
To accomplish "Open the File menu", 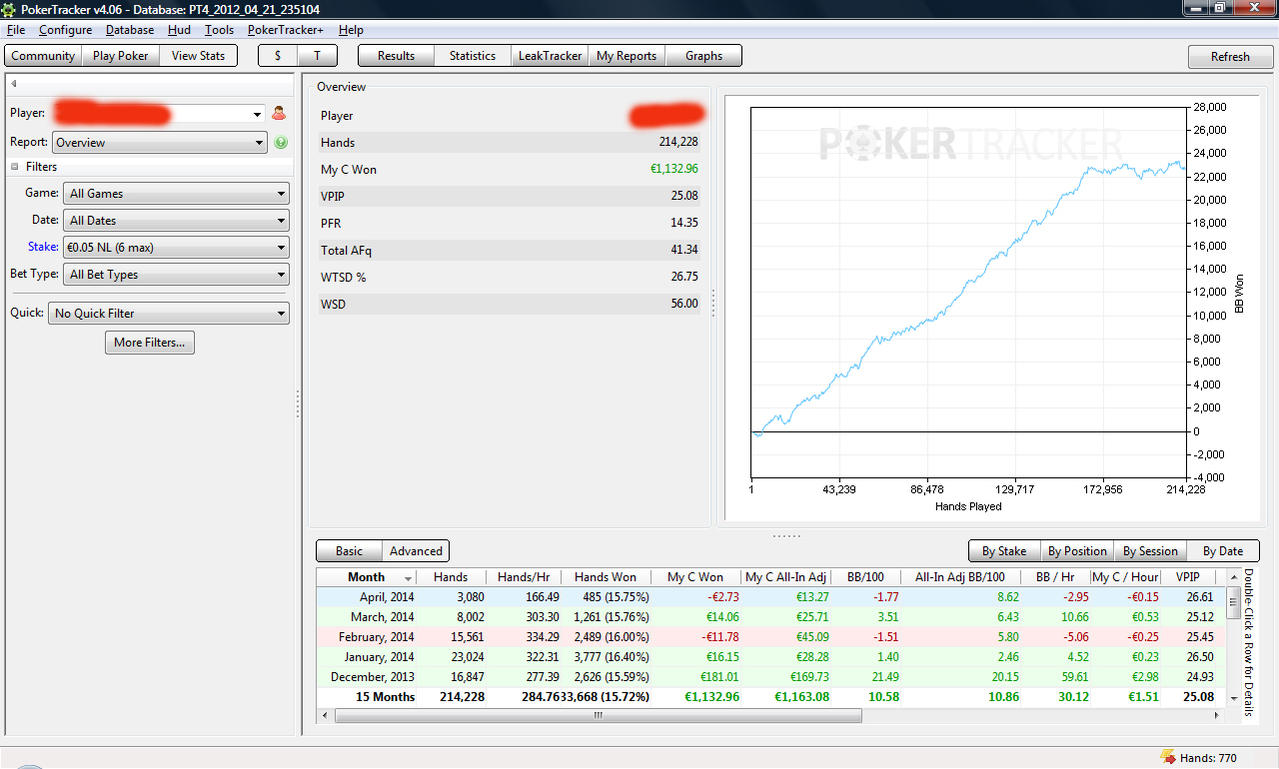I will [16, 30].
